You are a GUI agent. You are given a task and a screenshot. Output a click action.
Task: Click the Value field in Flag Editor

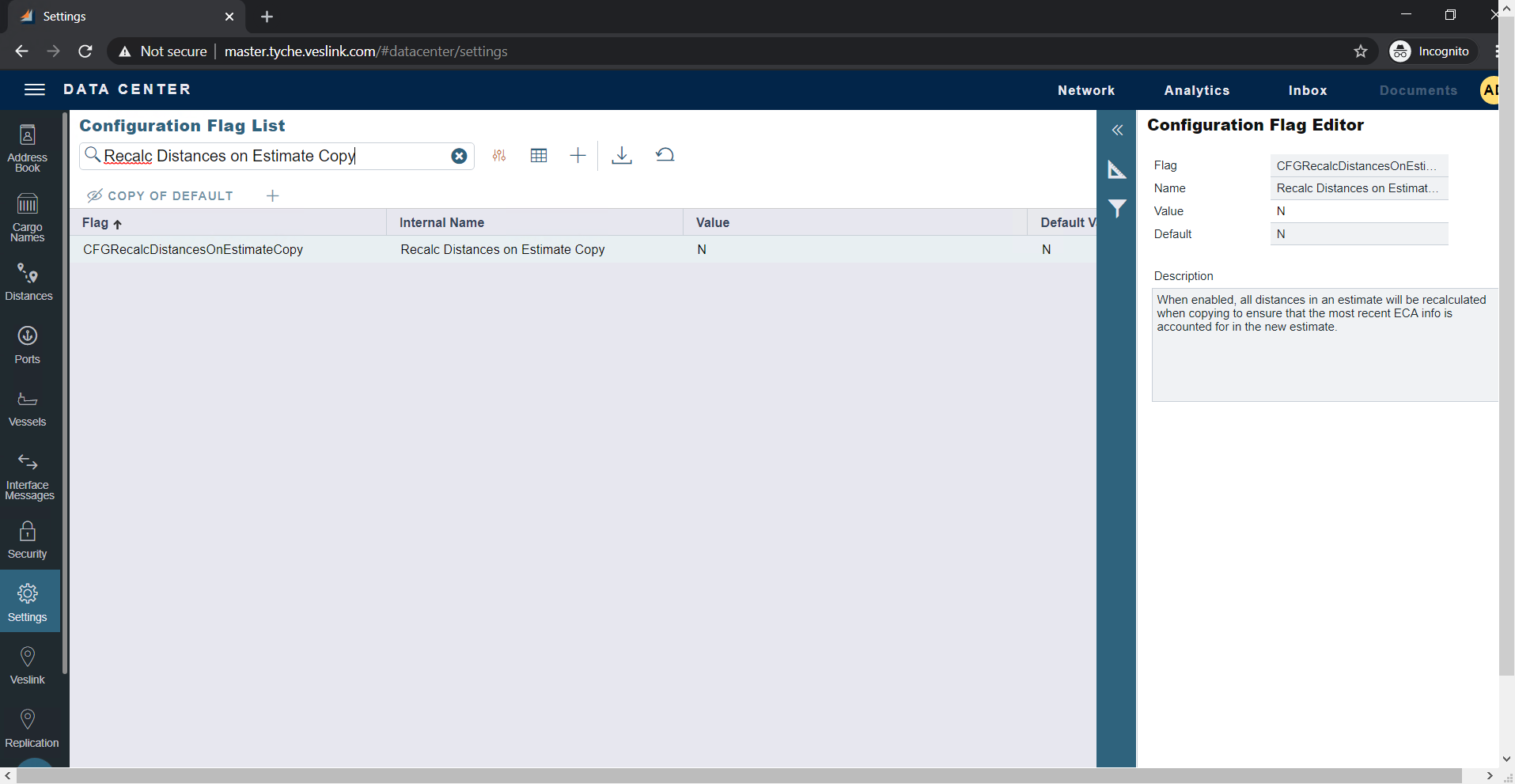coord(1358,211)
